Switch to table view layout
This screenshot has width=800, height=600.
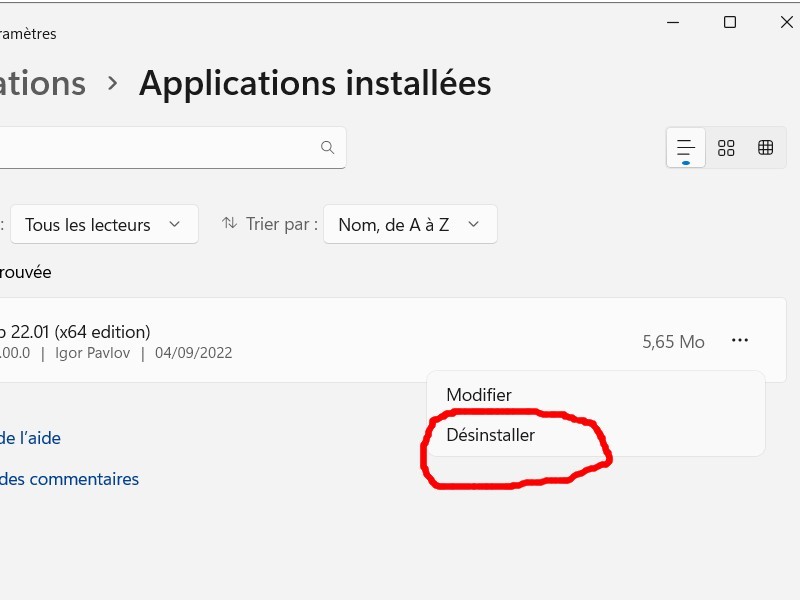click(x=765, y=148)
